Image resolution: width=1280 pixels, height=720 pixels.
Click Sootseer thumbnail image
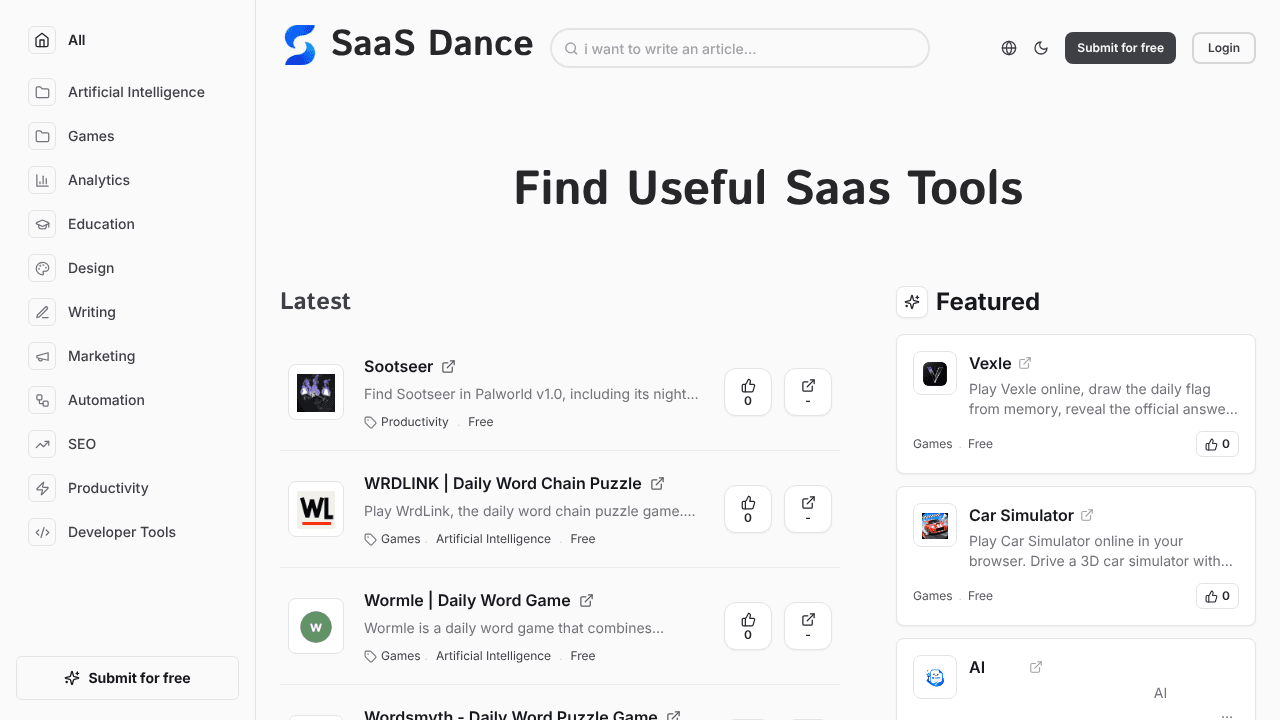click(316, 392)
